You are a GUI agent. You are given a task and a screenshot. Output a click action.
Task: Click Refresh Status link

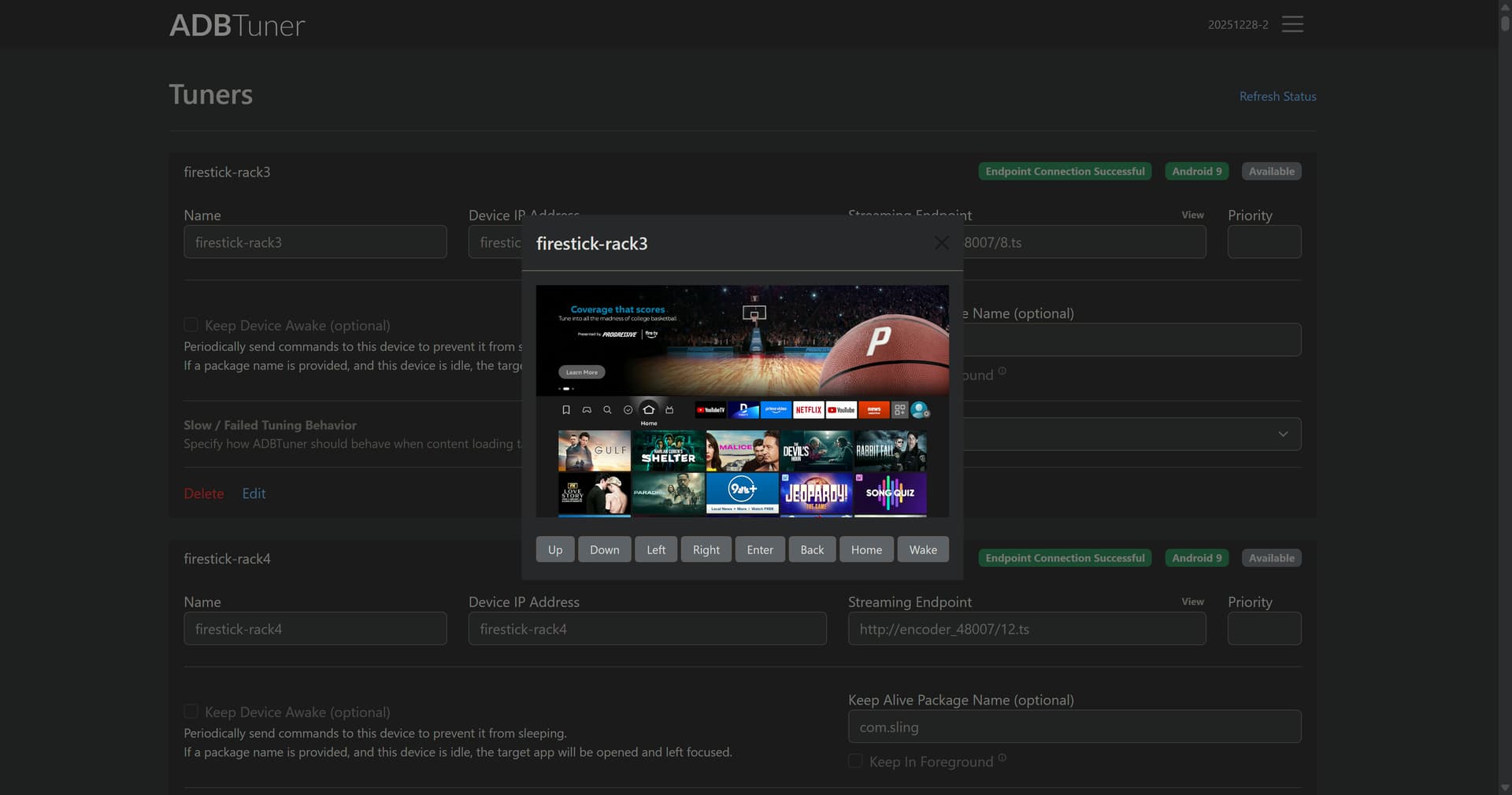click(x=1277, y=96)
